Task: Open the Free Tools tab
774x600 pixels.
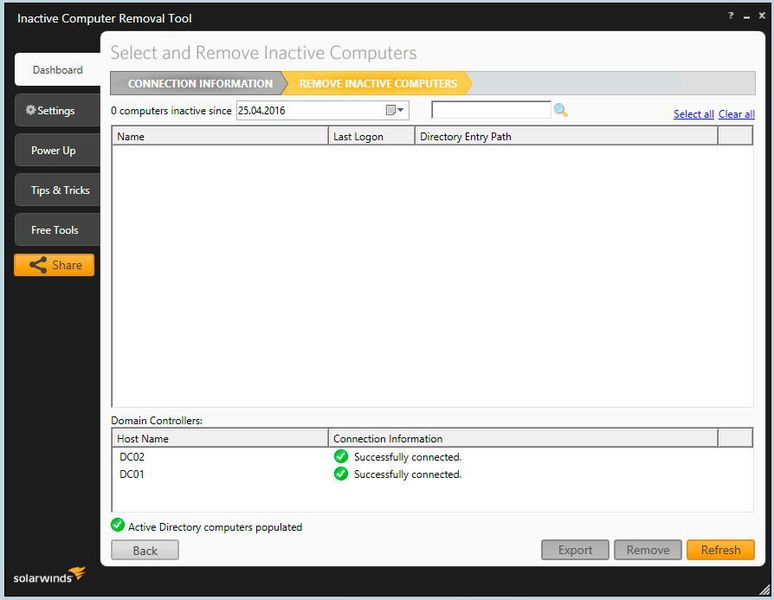Action: pyautogui.click(x=57, y=230)
